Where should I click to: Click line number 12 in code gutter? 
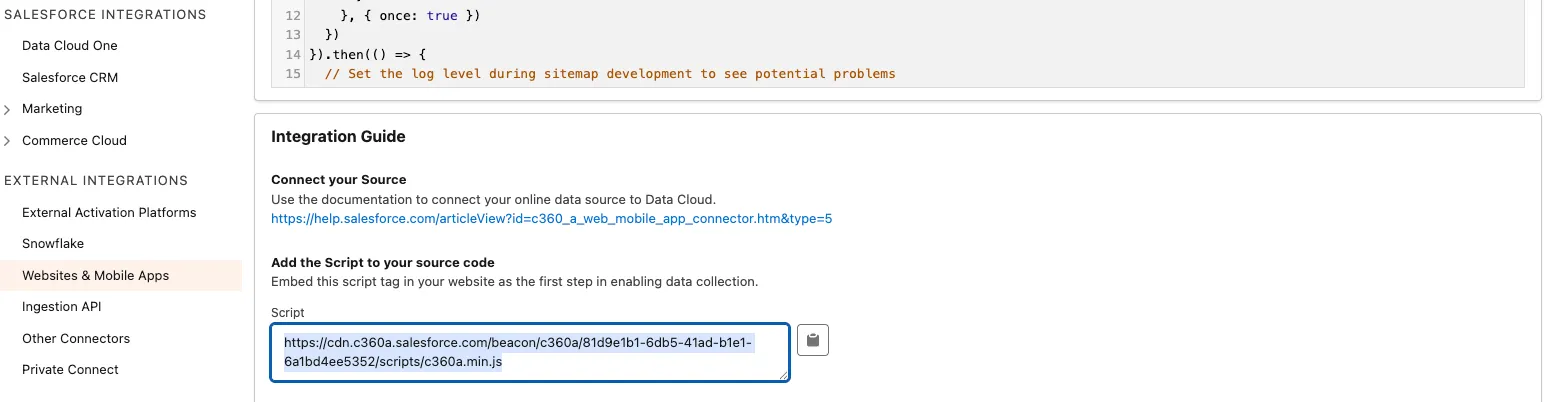(x=292, y=17)
